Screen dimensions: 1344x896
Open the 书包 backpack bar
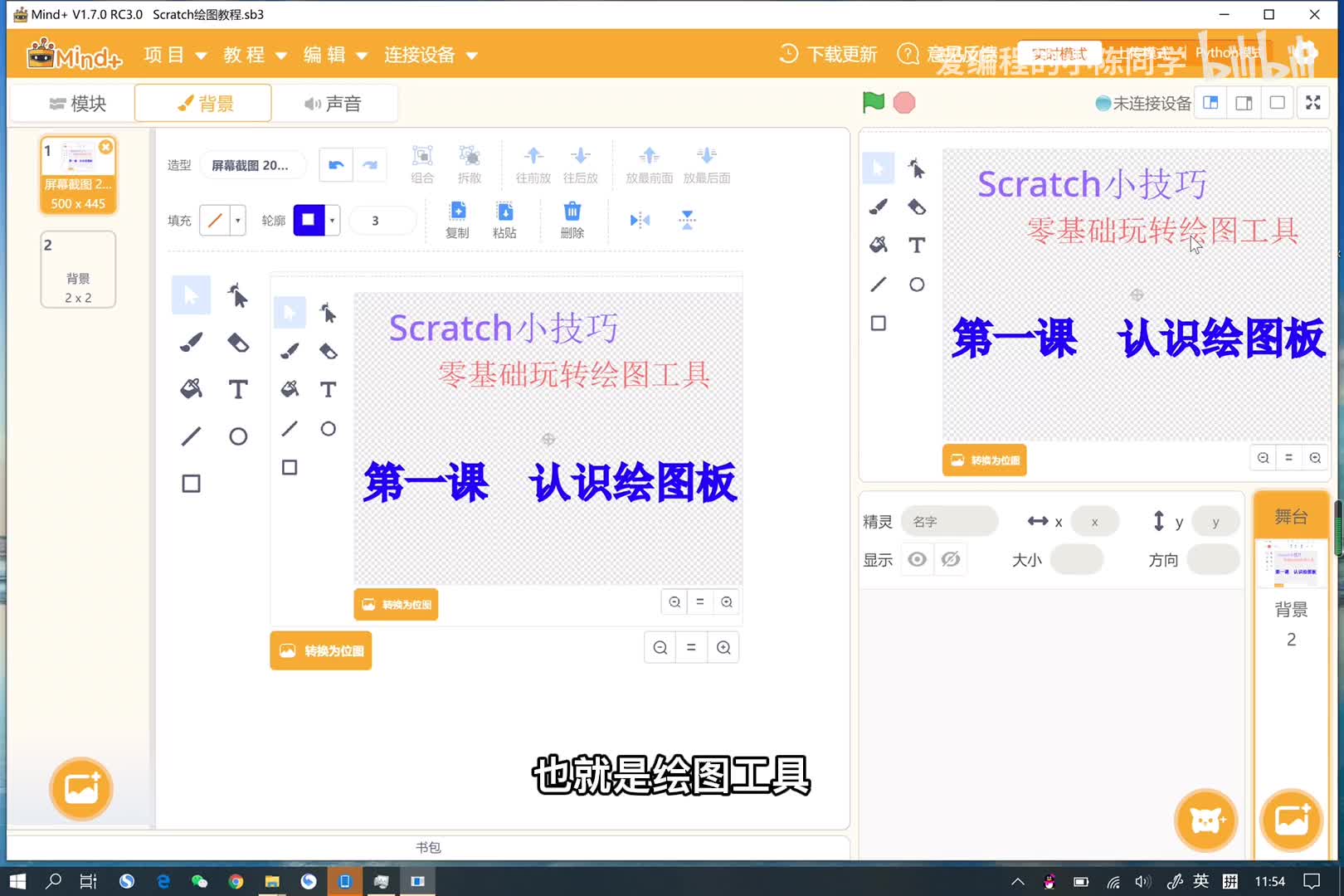[x=428, y=847]
